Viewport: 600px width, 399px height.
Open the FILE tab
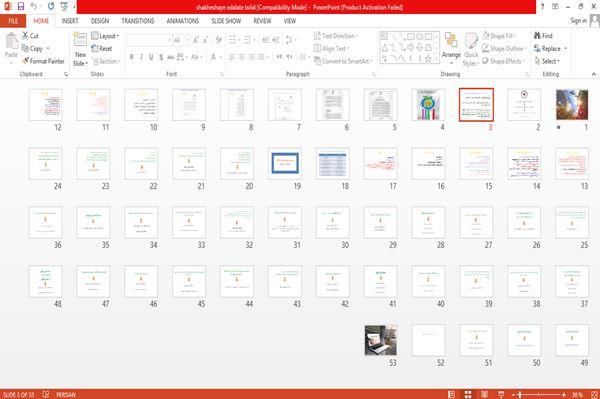pos(13,21)
